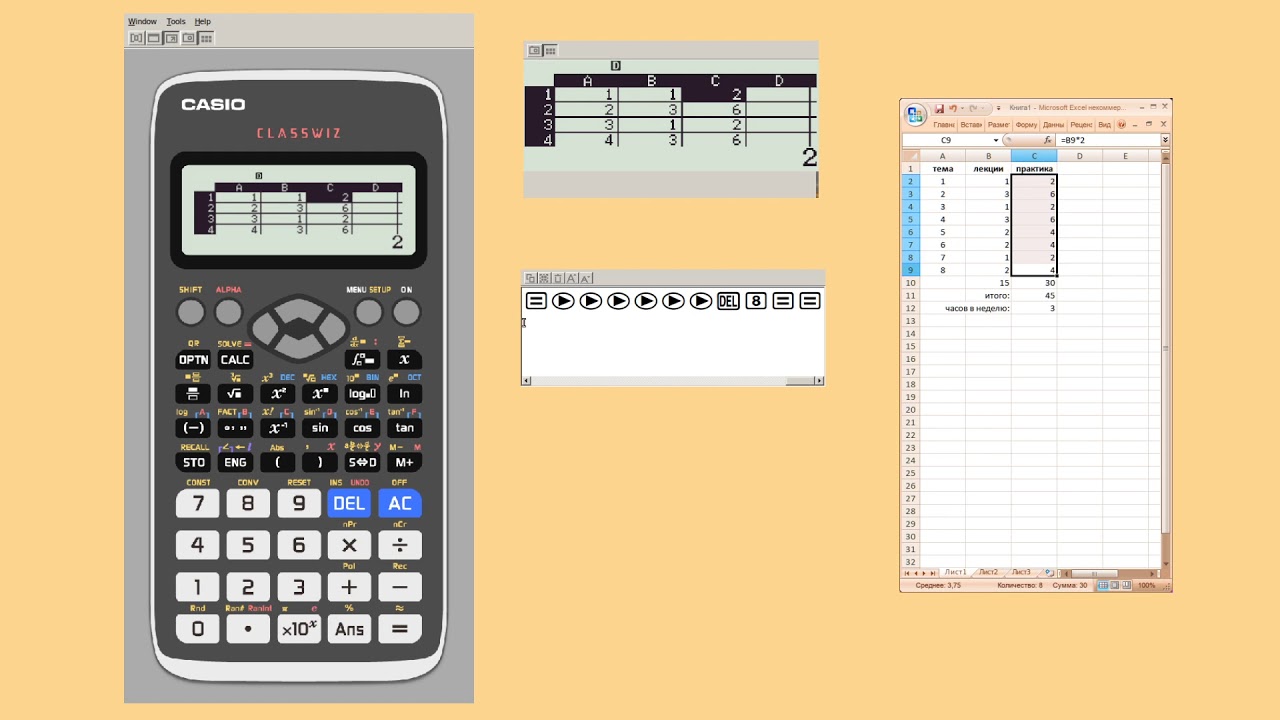Click the calculator ALPHA key
Image resolution: width=1280 pixels, height=720 pixels.
[x=228, y=312]
